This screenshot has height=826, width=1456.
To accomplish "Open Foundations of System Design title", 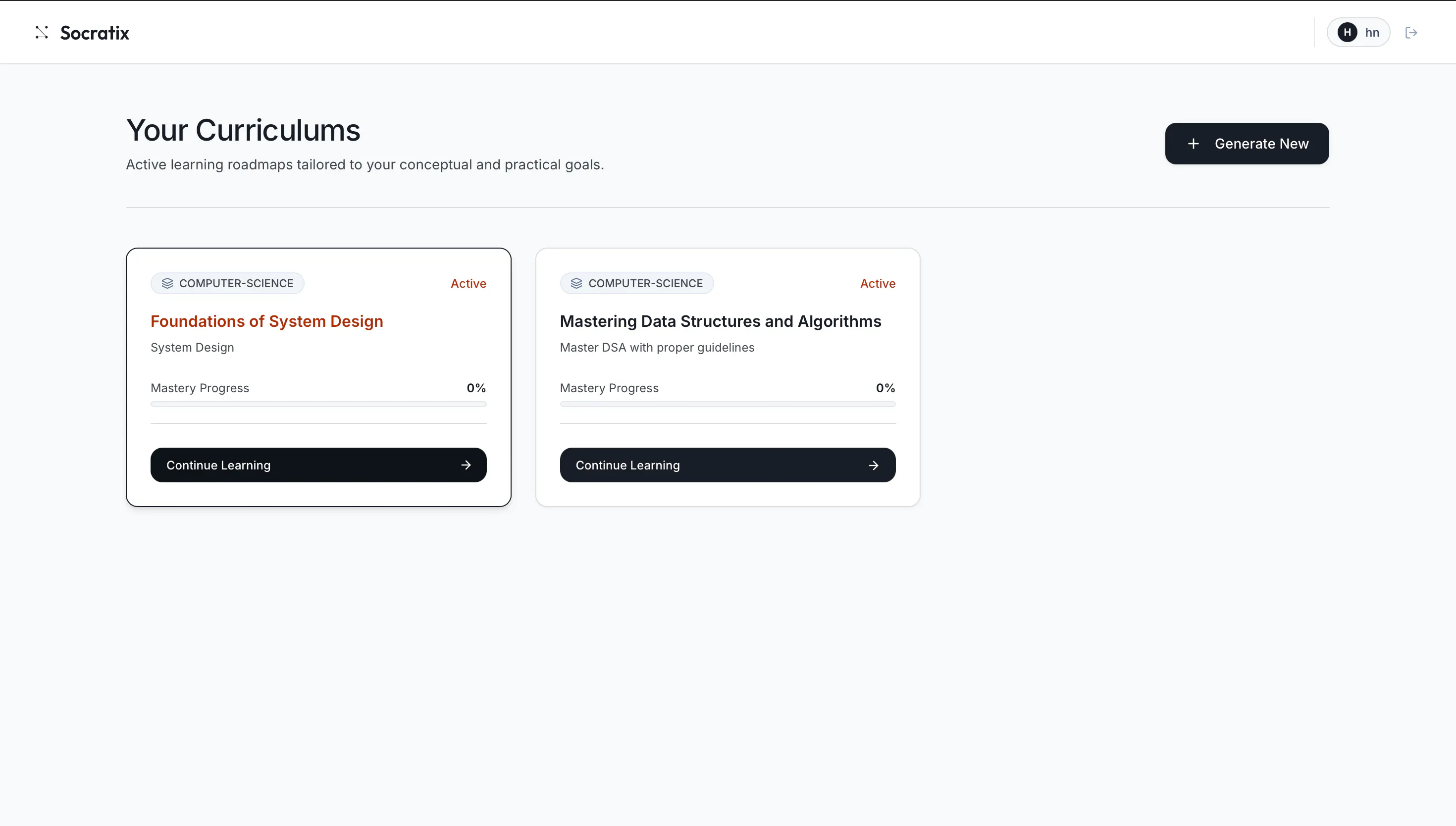I will pyautogui.click(x=266, y=321).
